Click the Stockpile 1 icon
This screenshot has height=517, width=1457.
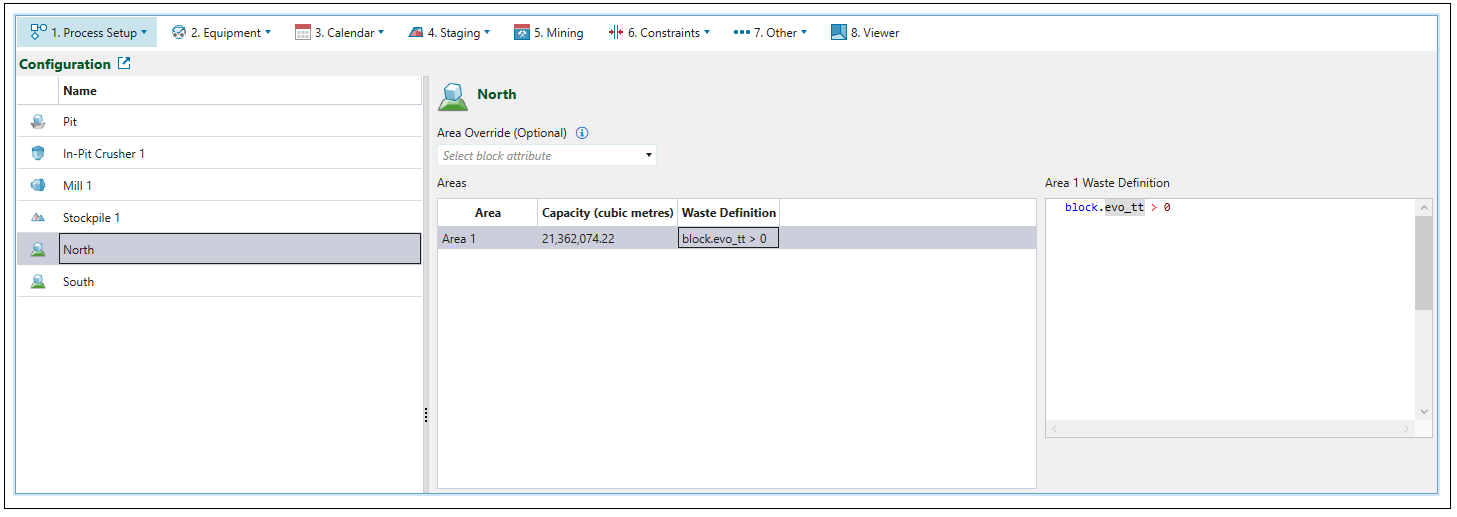(x=38, y=218)
